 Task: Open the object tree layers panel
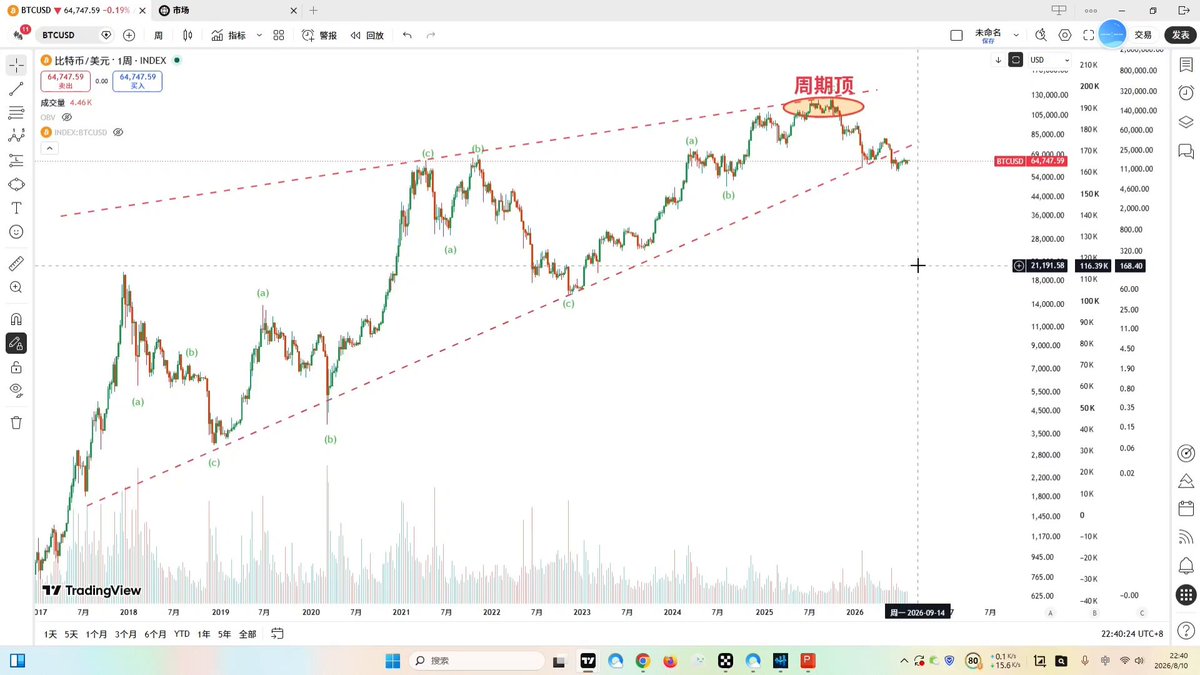[x=1186, y=123]
